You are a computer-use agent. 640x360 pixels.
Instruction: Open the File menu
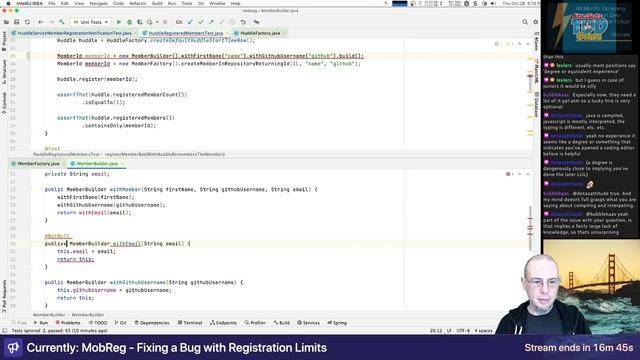click(51, 3)
